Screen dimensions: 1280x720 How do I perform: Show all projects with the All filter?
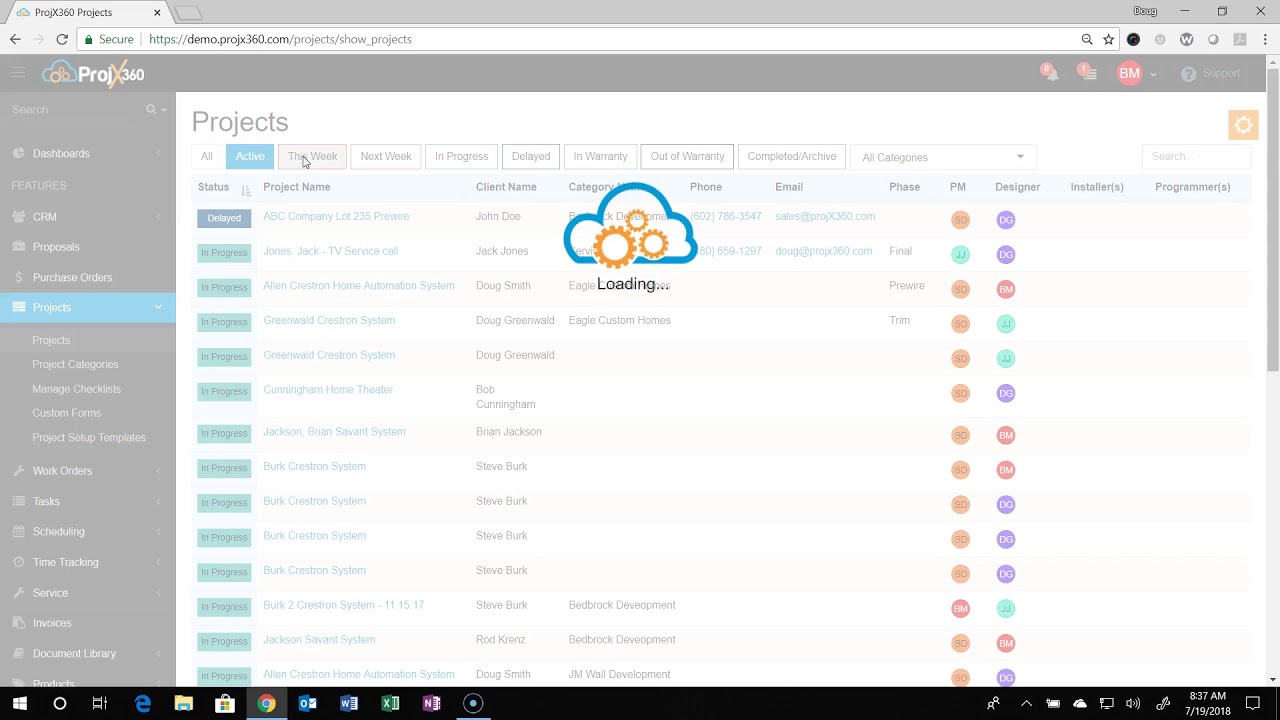tap(206, 156)
